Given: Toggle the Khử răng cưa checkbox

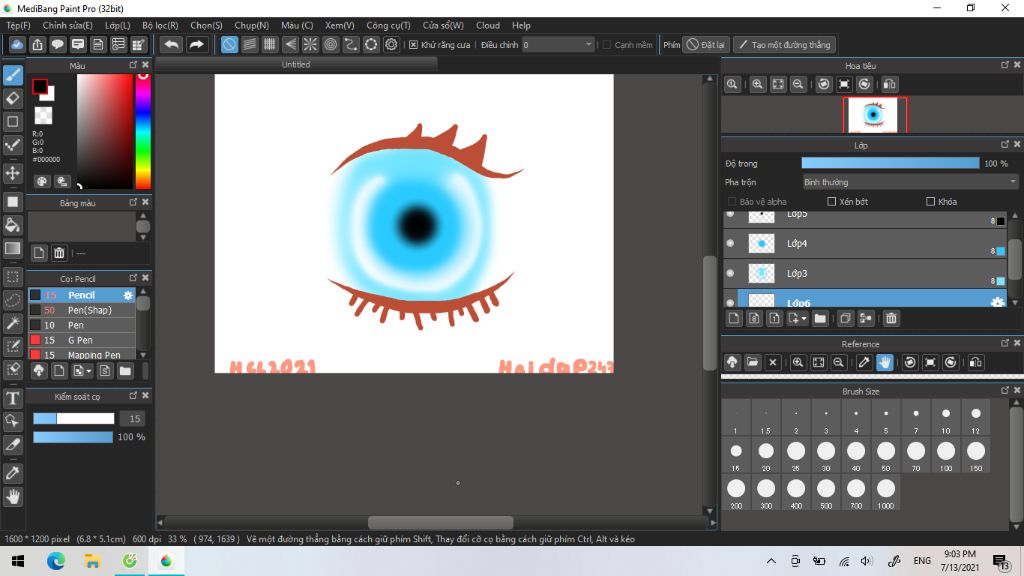Looking at the screenshot, I should pos(413,44).
